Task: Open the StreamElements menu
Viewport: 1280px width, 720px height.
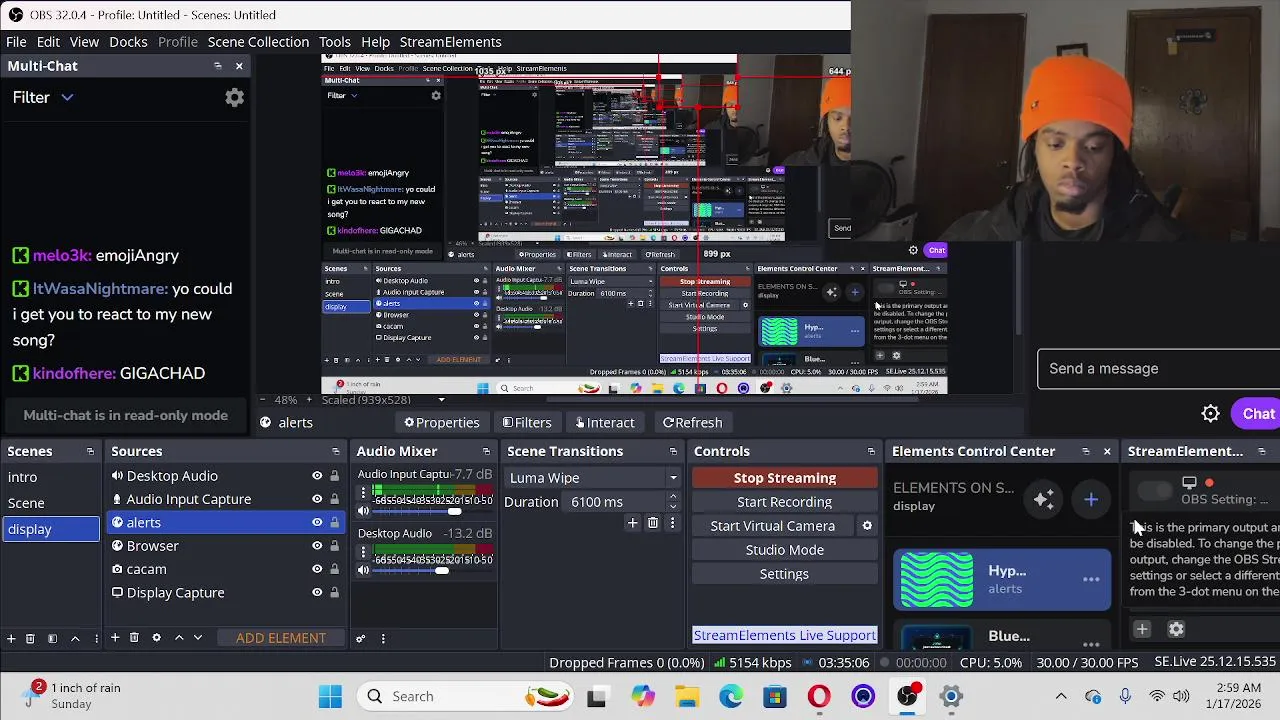Action: click(x=450, y=42)
